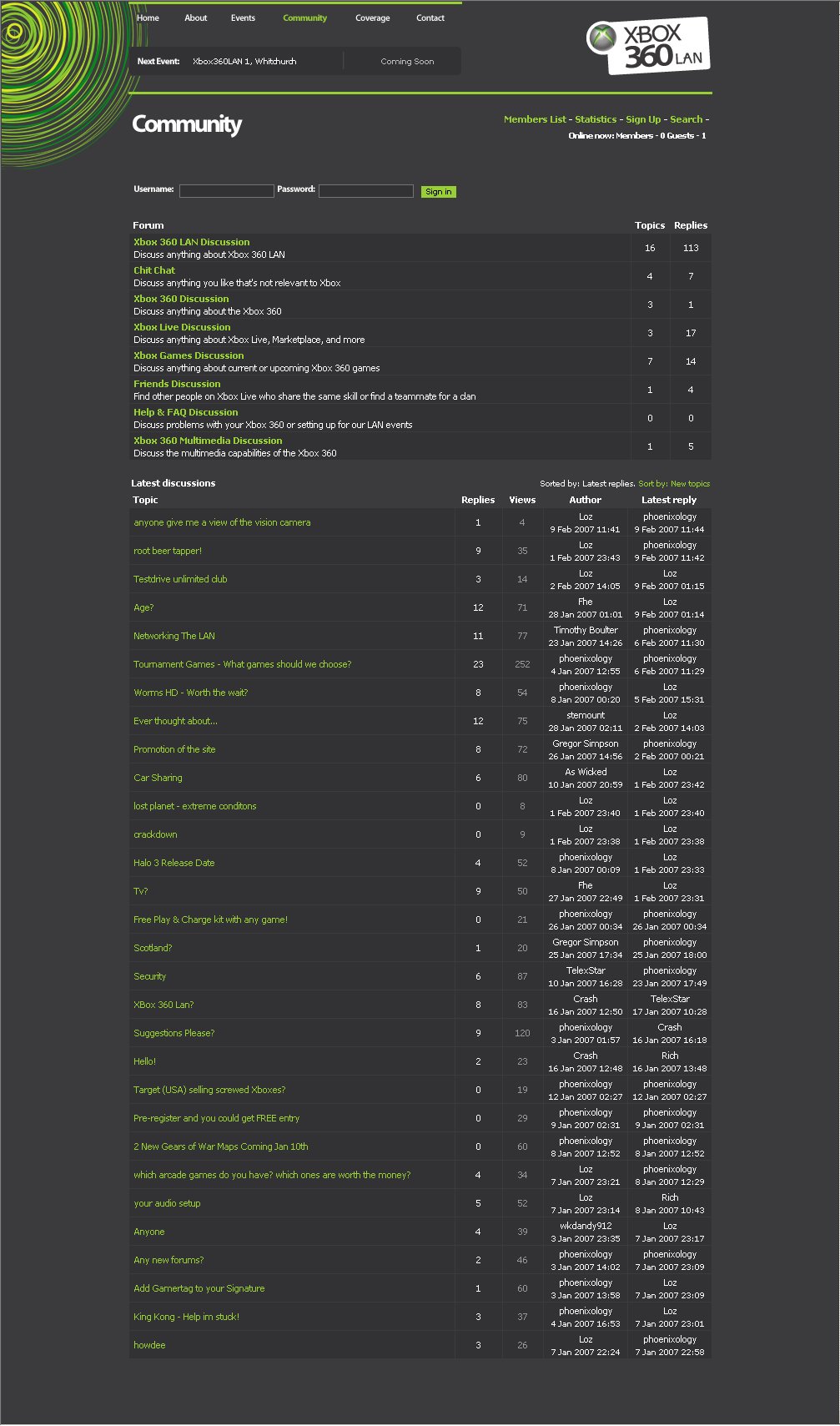Open the Chit Chat forum
840x1426 pixels.
(154, 270)
